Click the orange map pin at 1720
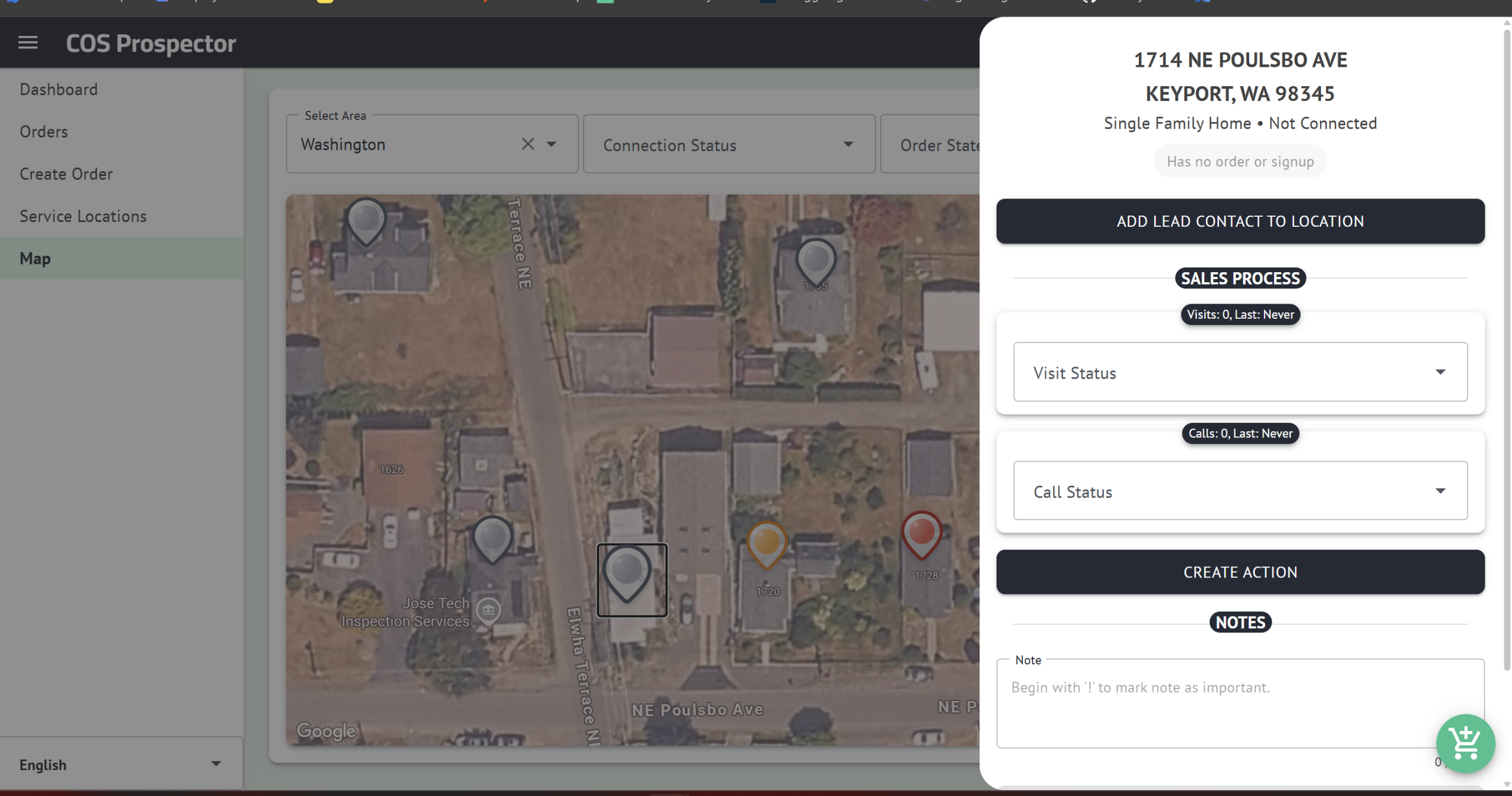Image resolution: width=1512 pixels, height=796 pixels. click(767, 543)
